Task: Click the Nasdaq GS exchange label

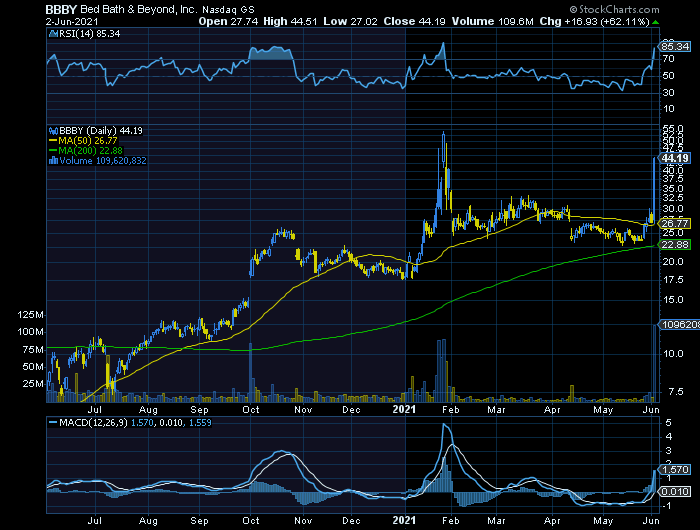Action: tap(228, 9)
